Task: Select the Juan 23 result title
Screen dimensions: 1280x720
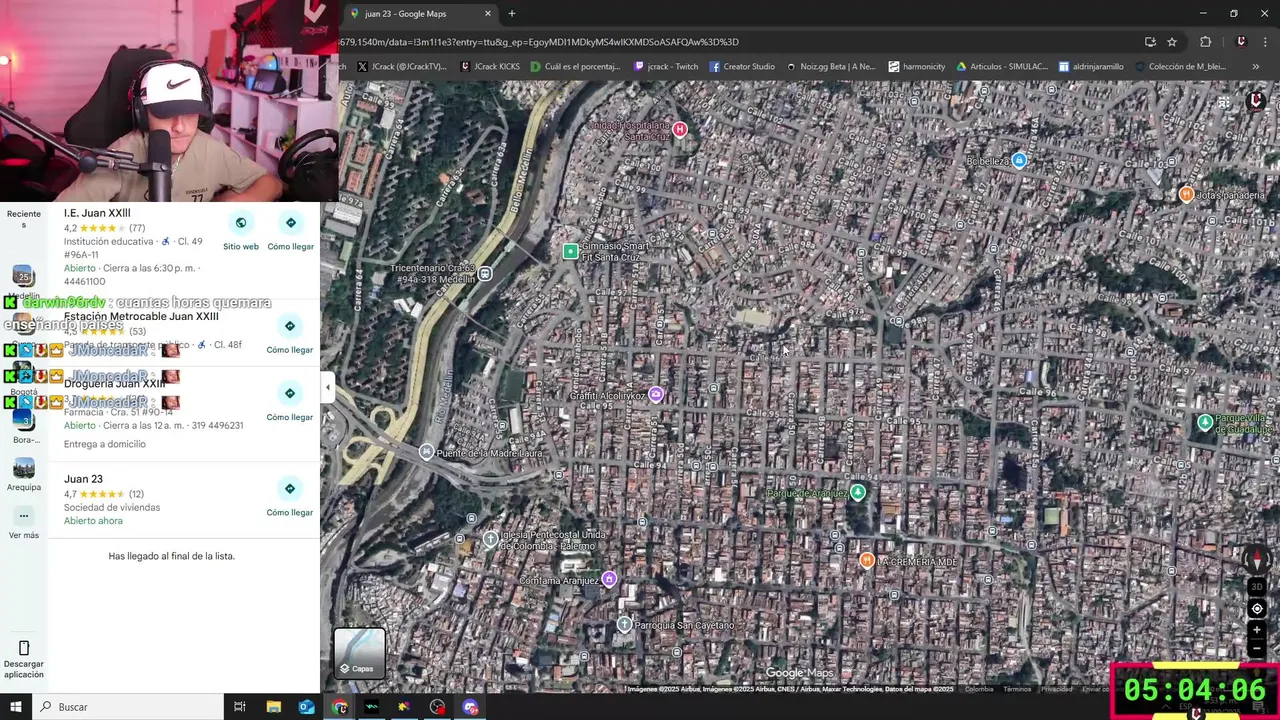Action: click(x=83, y=479)
